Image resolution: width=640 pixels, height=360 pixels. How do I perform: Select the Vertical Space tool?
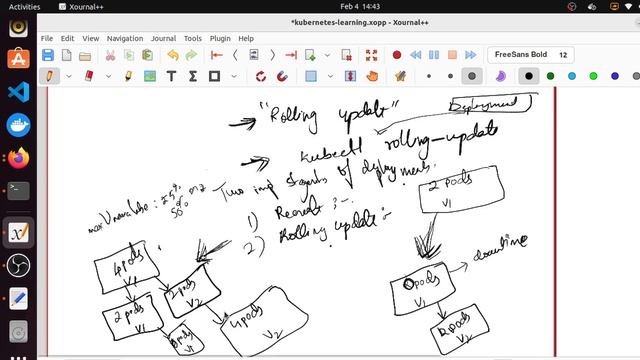(350, 76)
